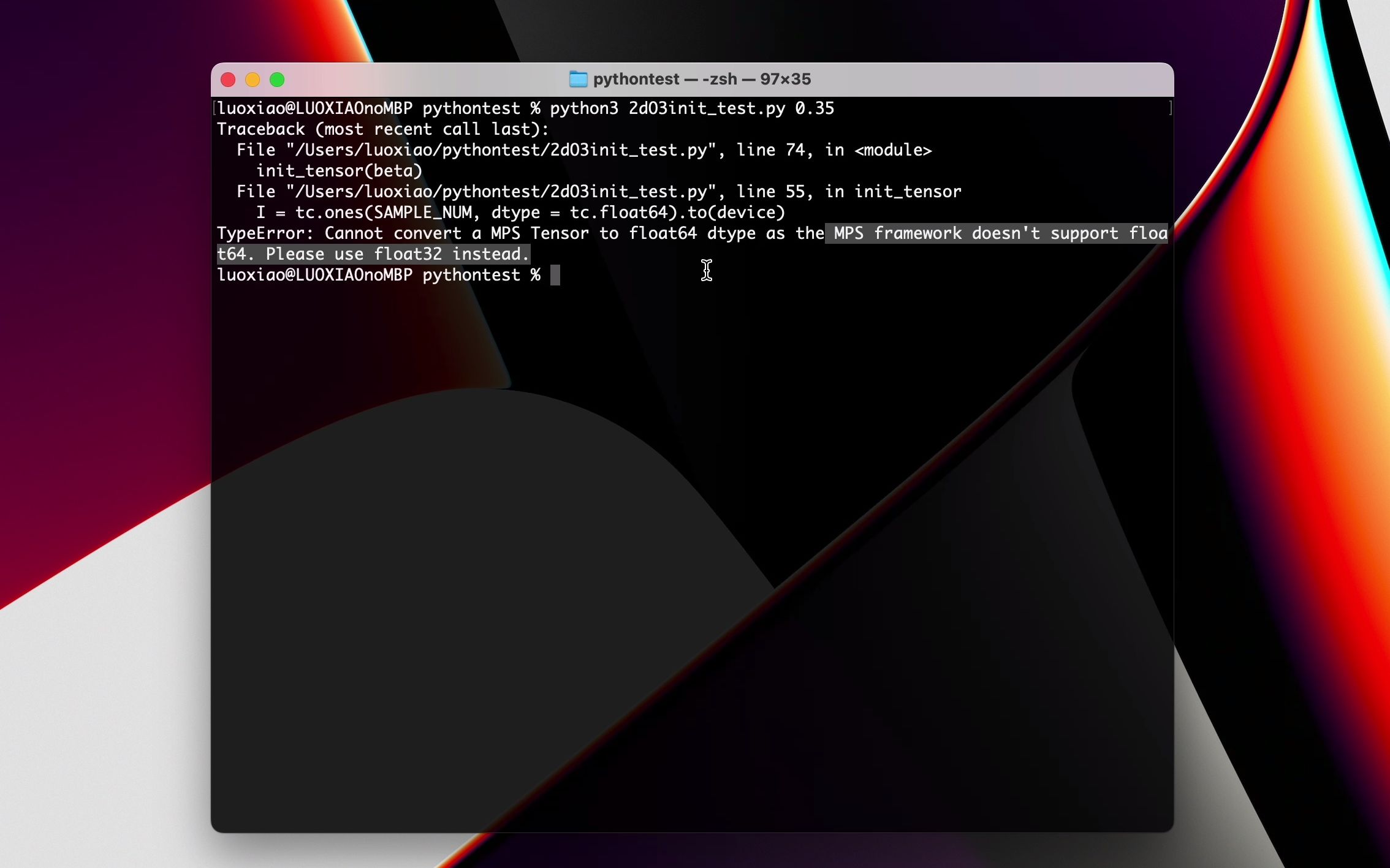The width and height of the screenshot is (1390, 868).
Task: Click the word "TypeError:" in the error message
Action: point(265,233)
